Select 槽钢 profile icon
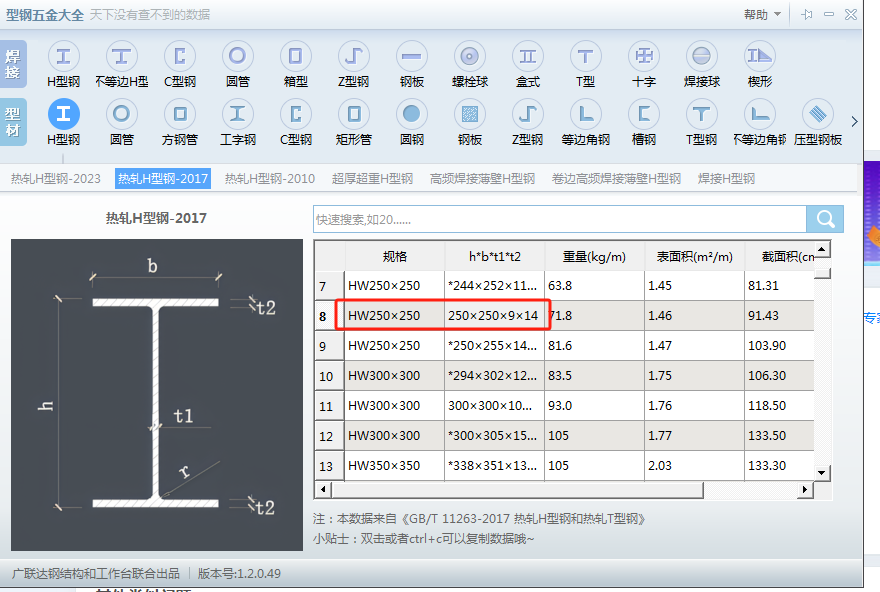This screenshot has width=880, height=592. 644,114
